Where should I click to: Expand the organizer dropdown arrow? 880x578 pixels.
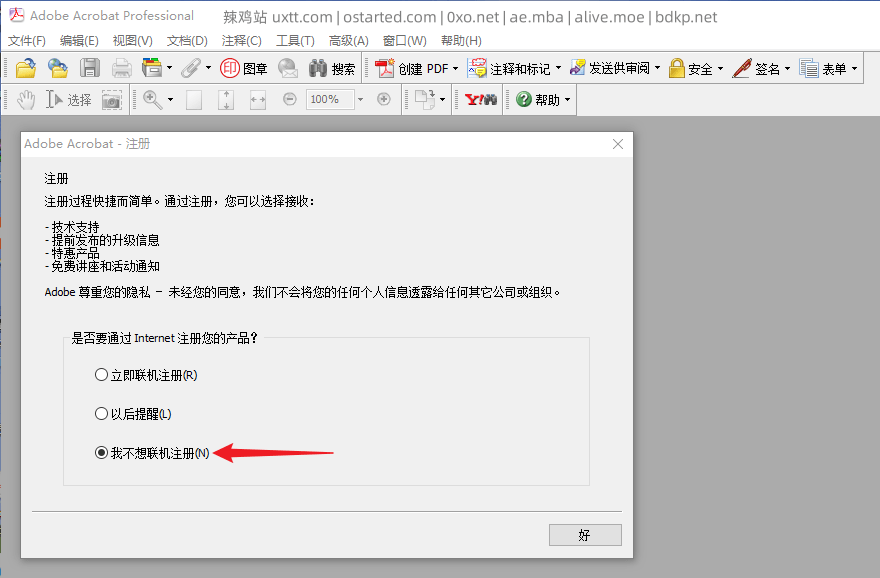pyautogui.click(x=169, y=68)
